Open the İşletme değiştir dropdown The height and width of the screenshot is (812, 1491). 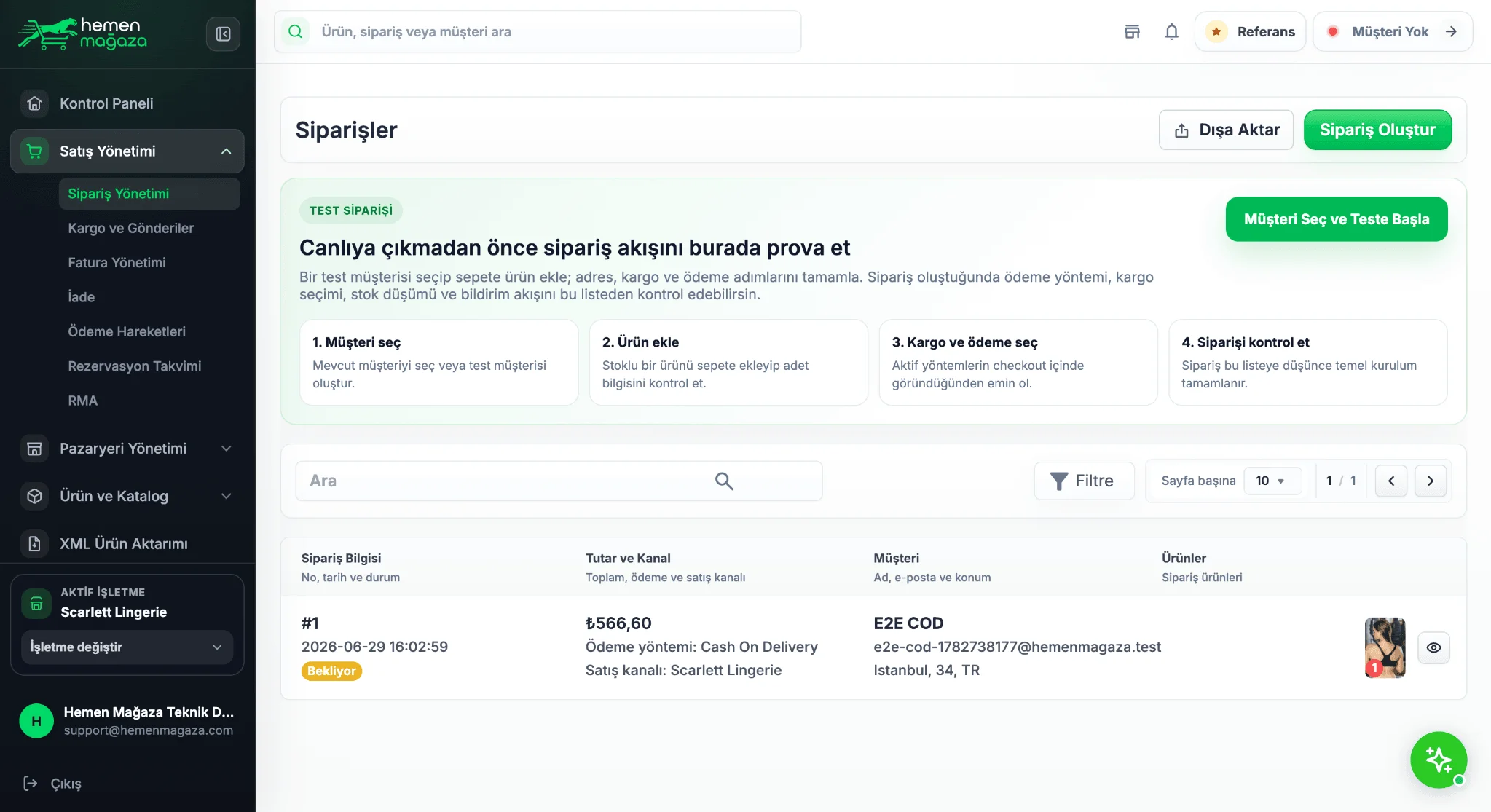tap(127, 647)
